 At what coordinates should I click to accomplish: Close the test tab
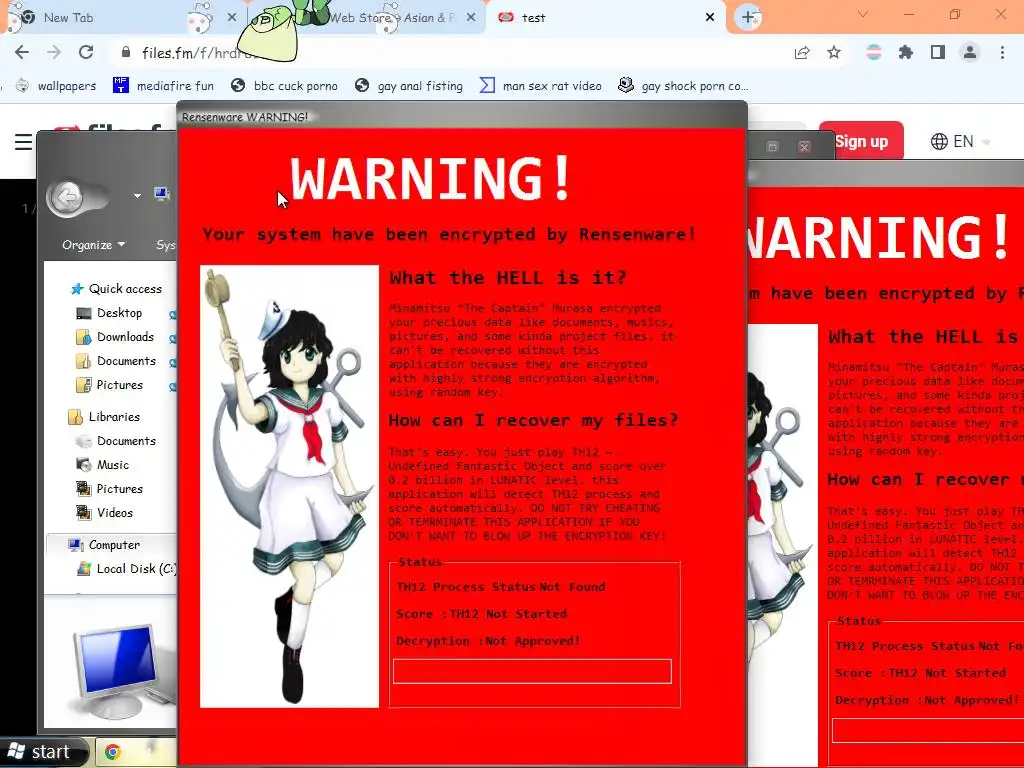[x=710, y=18]
